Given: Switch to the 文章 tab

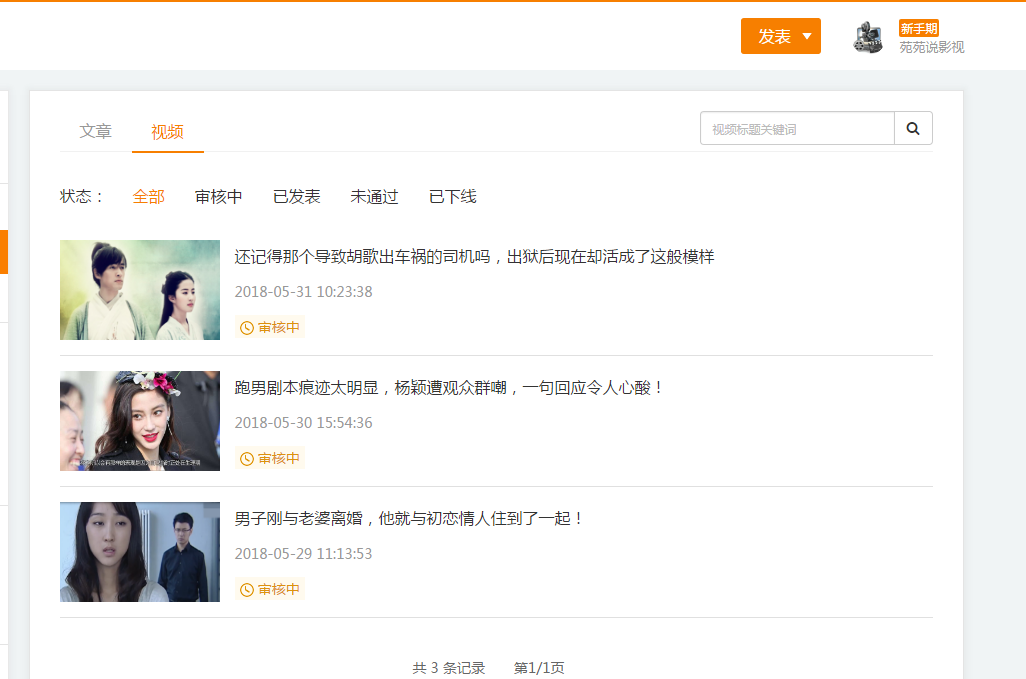Looking at the screenshot, I should pos(95,130).
